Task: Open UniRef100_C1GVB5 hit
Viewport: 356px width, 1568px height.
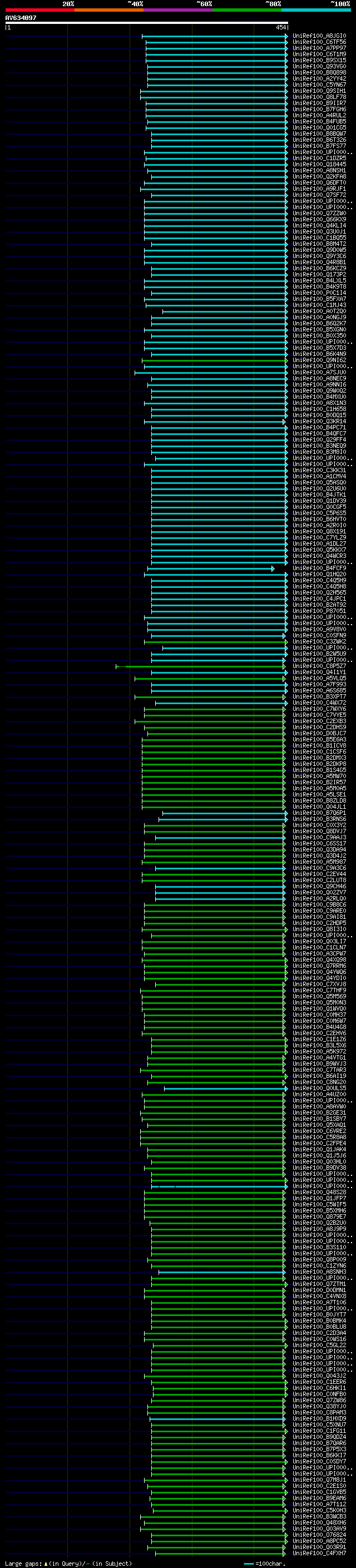Action: pyautogui.click(x=319, y=1492)
